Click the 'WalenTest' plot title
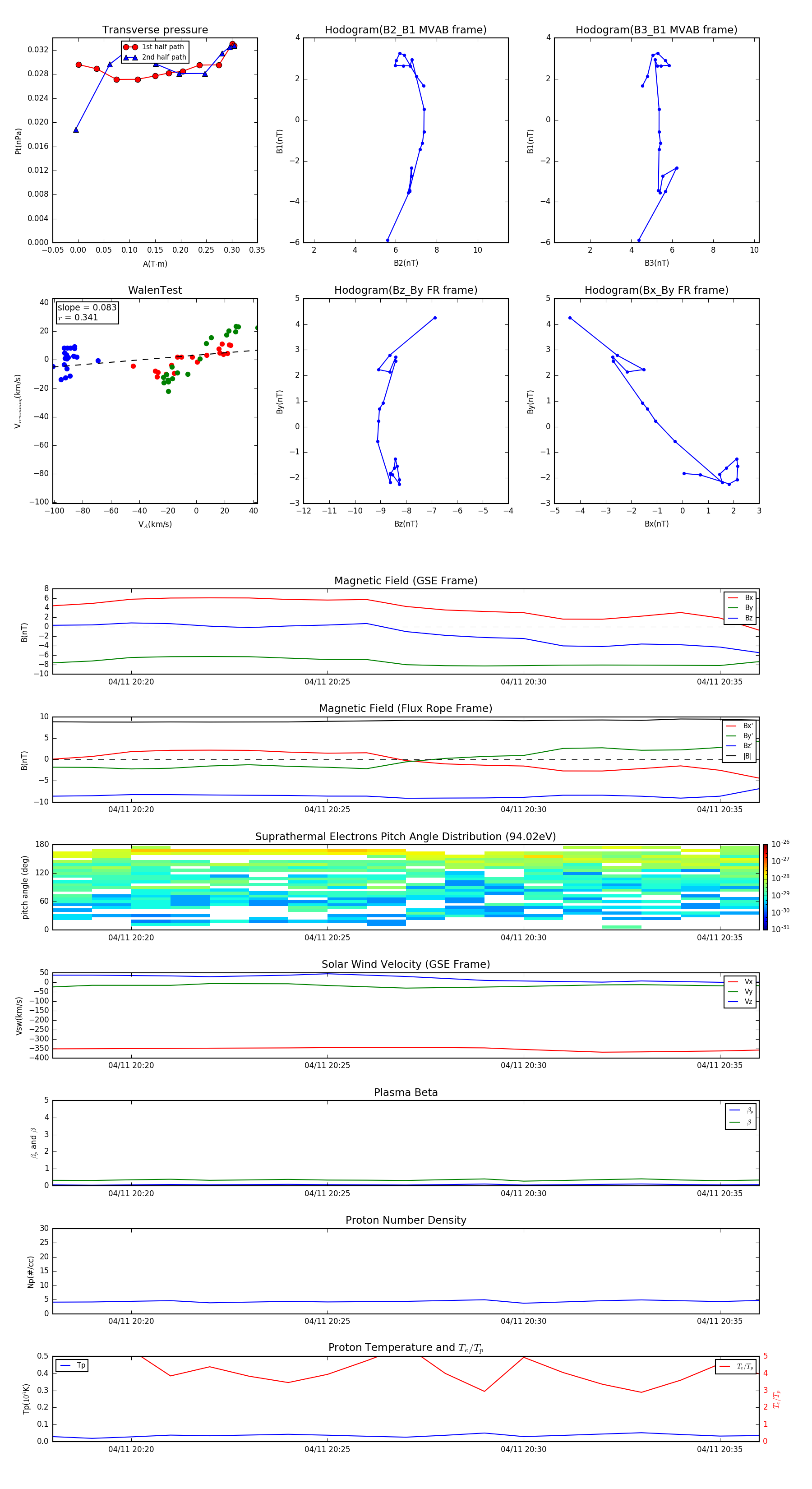The height and width of the screenshot is (1489, 812). [x=155, y=290]
